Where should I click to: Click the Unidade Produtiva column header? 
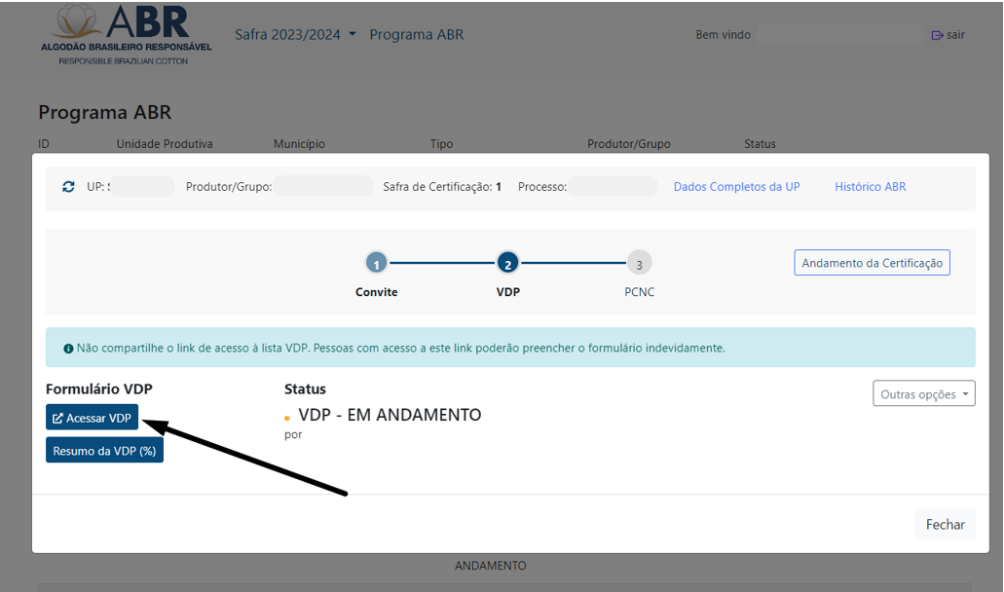coord(165,144)
